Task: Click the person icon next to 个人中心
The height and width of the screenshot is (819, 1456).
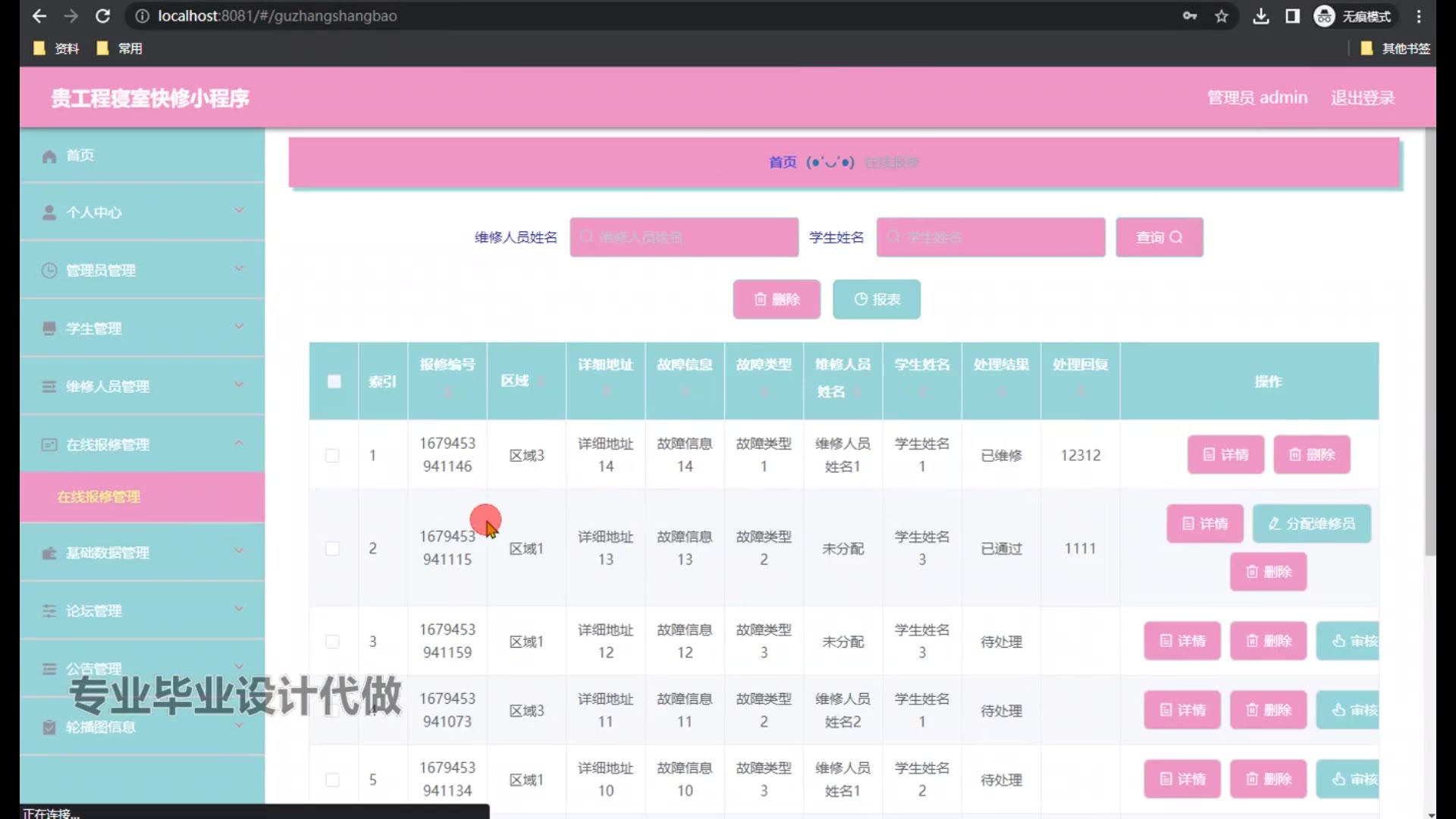Action: (x=49, y=212)
